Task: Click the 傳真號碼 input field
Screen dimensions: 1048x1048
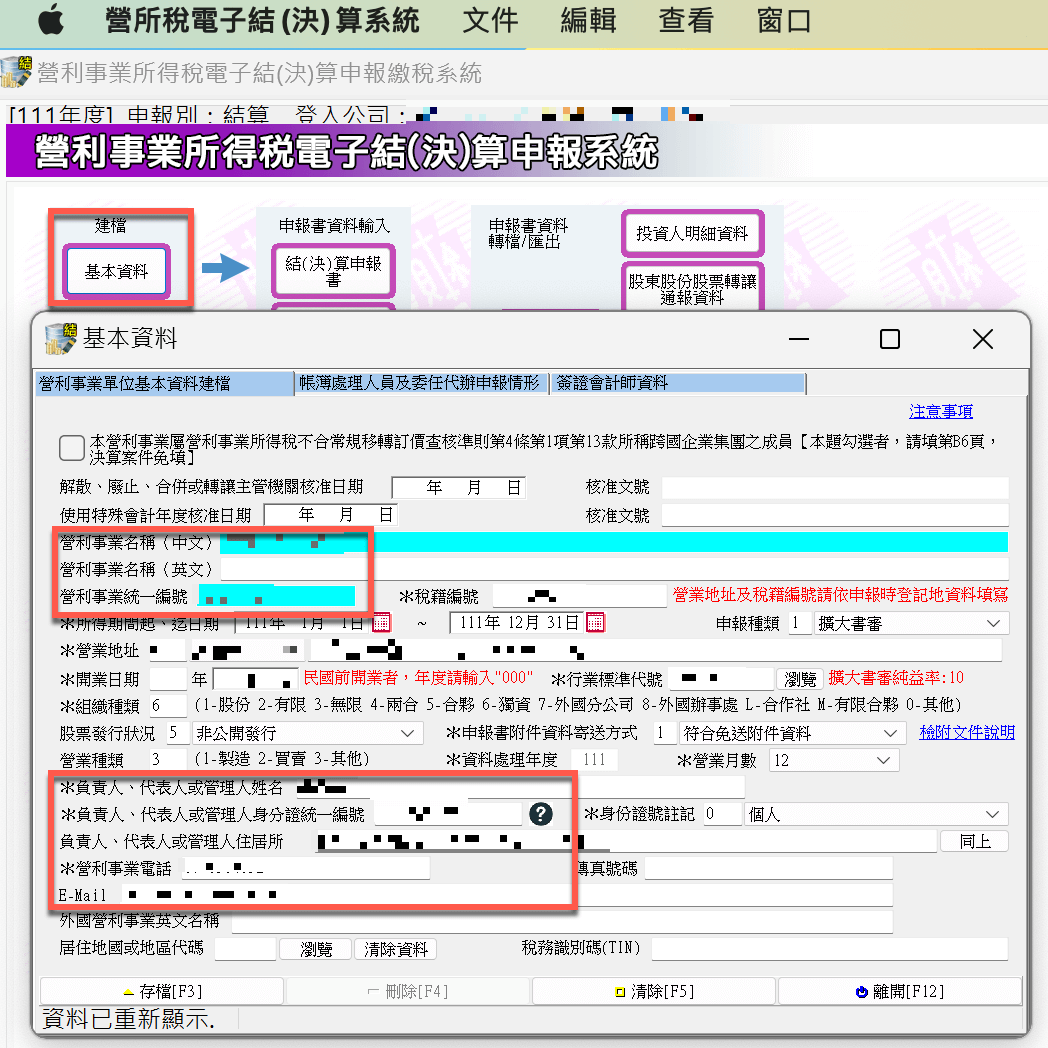Action: point(769,868)
